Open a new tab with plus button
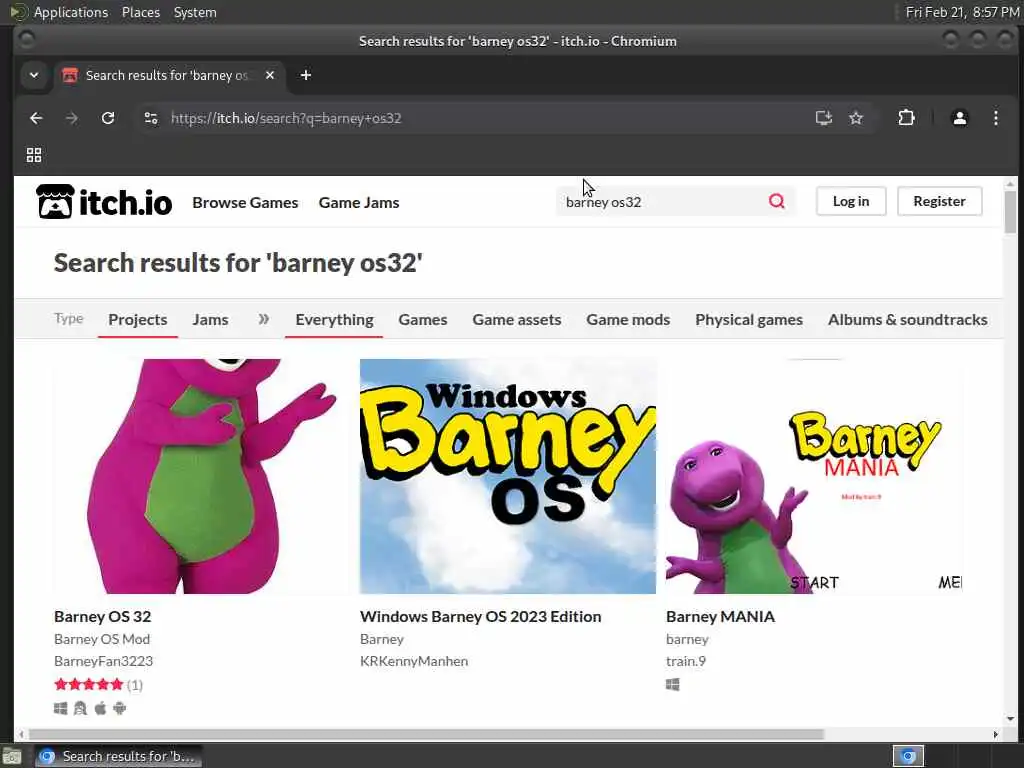1024x768 pixels. tap(306, 75)
